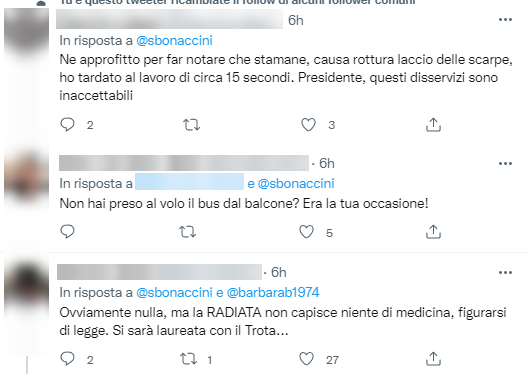Viewport: 528px width, 374px height.
Task: Reply to the shoelace delay tweet
Action: tap(67, 125)
